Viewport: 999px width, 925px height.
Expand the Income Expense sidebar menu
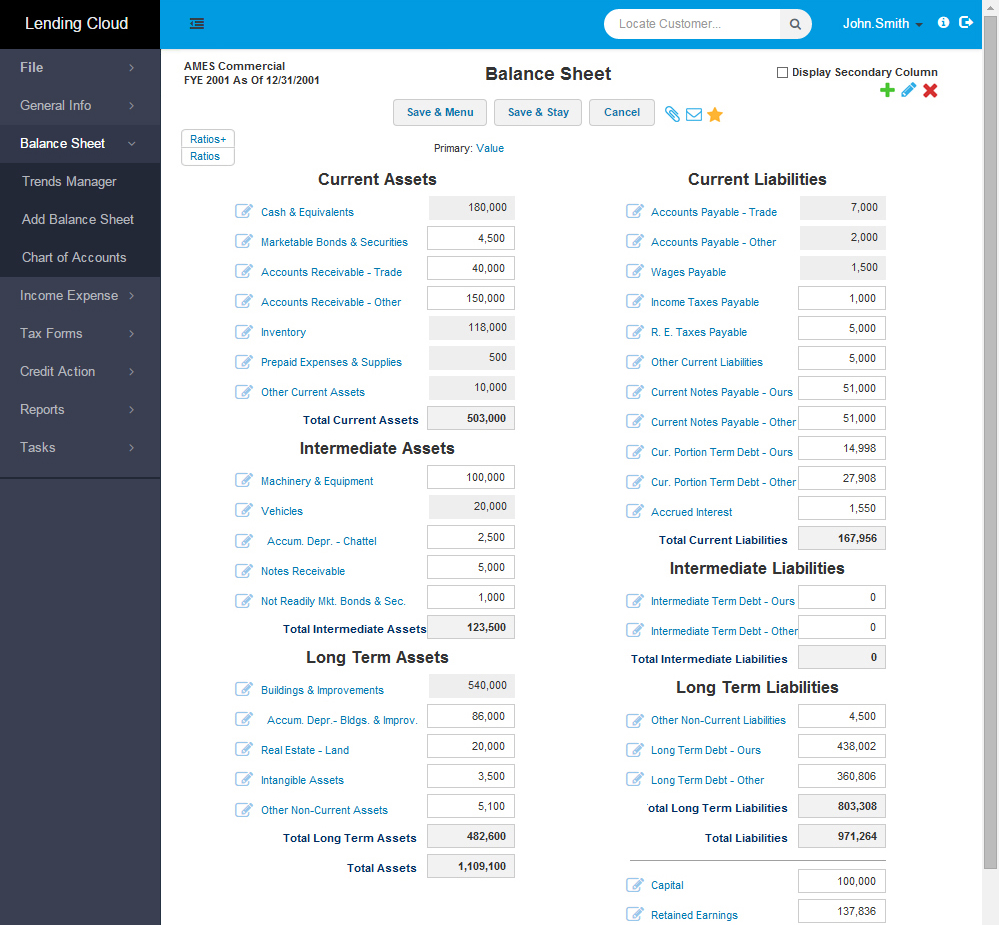[x=80, y=295]
